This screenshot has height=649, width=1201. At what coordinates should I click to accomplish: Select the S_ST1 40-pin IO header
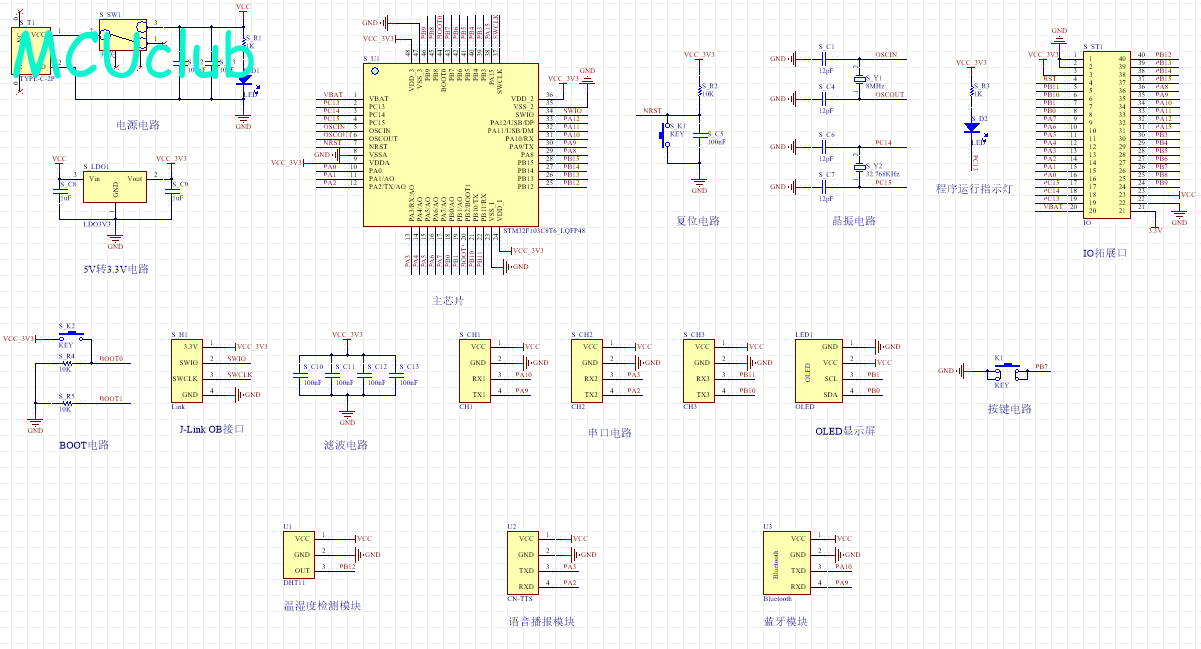1108,135
